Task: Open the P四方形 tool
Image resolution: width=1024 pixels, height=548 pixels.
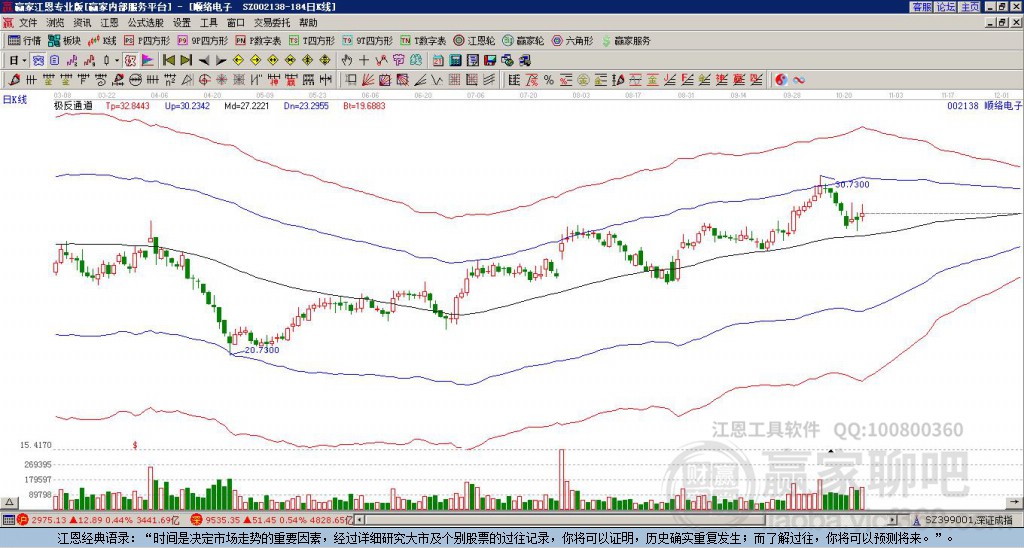Action: click(x=148, y=40)
